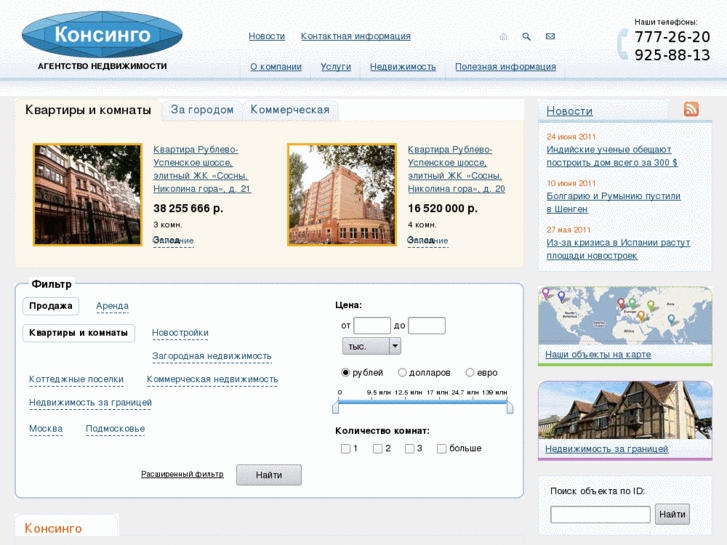Choose Новостройки filter type
This screenshot has height=545, width=727.
tap(180, 333)
